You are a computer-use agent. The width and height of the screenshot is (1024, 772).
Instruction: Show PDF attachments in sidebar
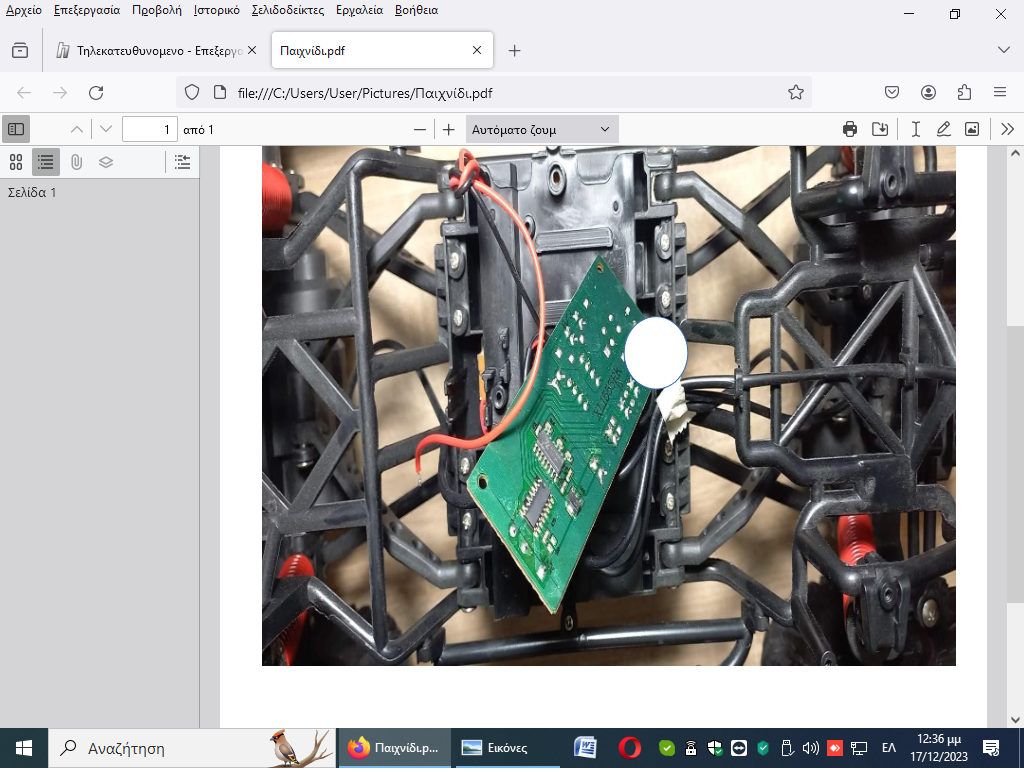click(x=76, y=162)
